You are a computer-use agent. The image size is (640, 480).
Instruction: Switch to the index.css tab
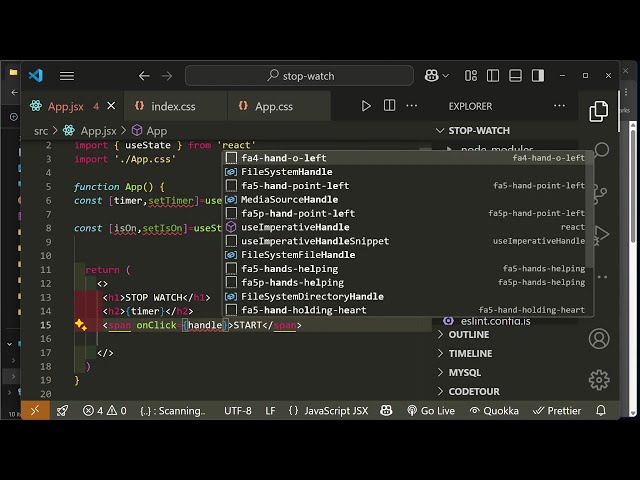click(x=173, y=107)
